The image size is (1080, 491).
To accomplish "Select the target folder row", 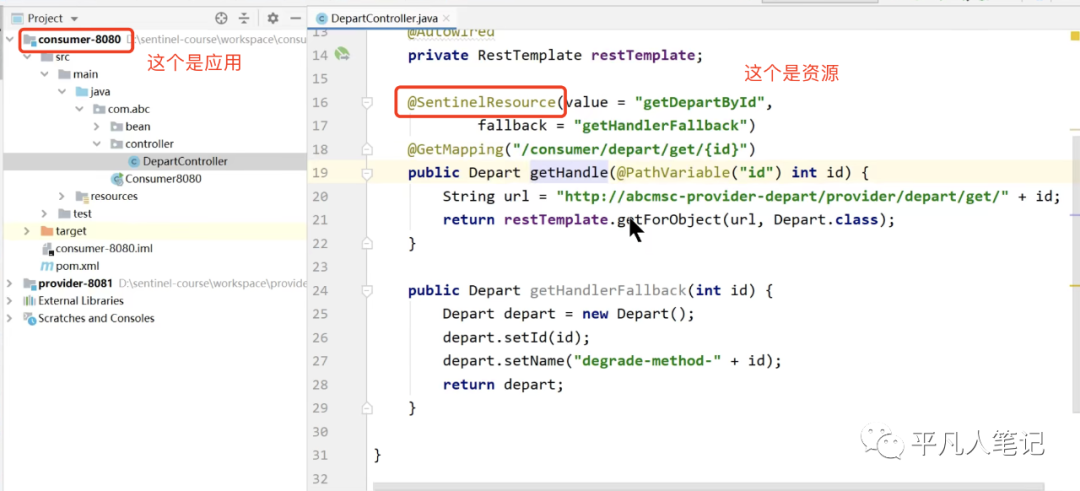I will coord(155,231).
